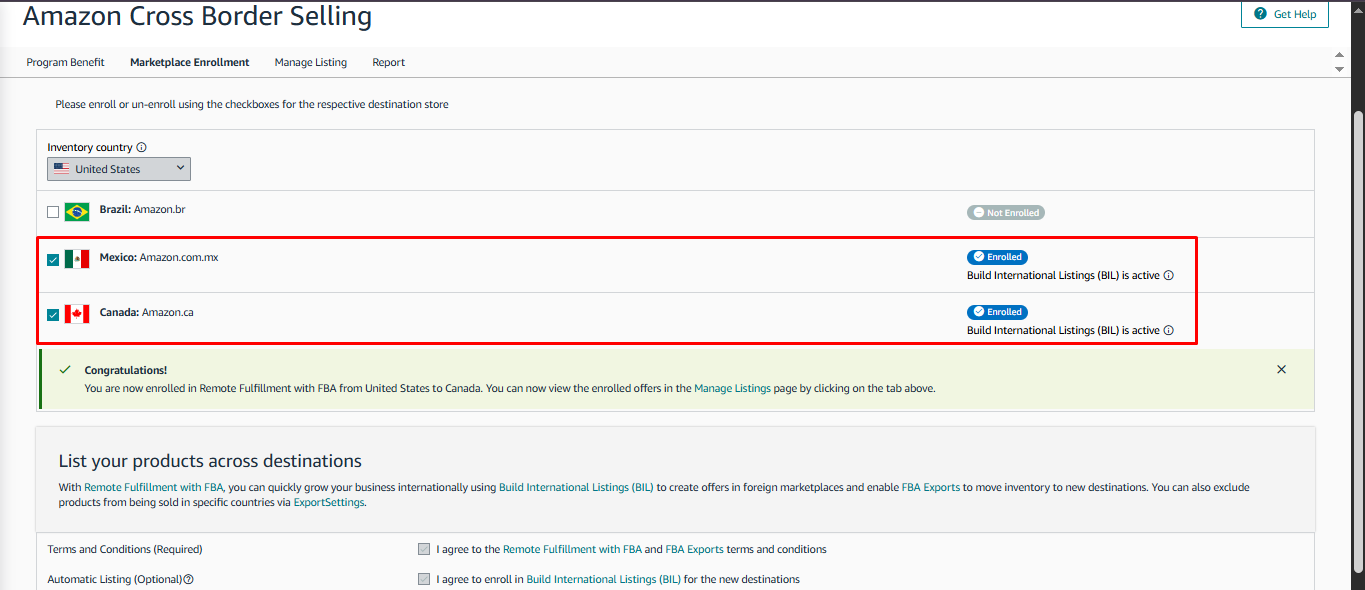Tick the Build International Listings enrollment checkbox

coord(425,579)
